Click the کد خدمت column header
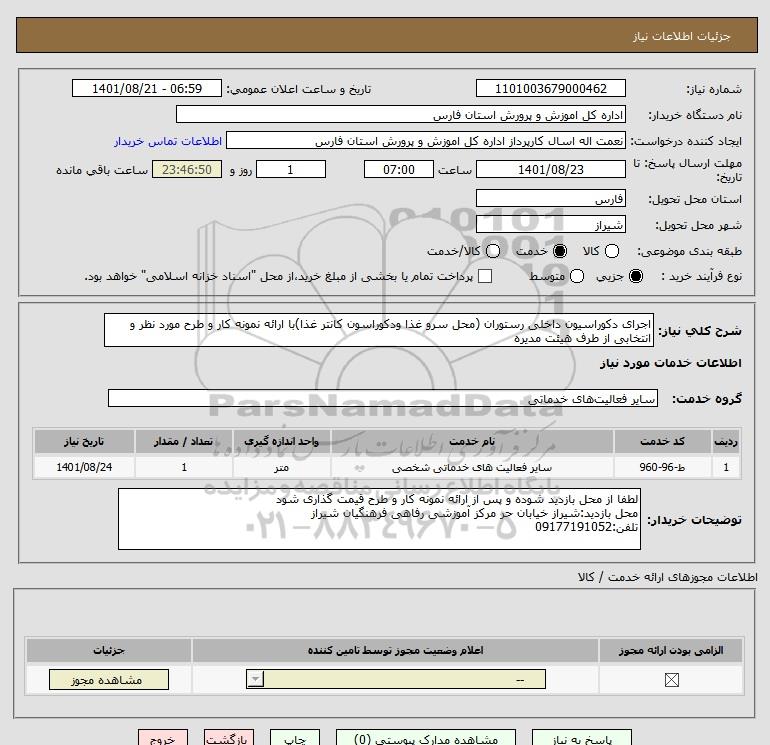770x745 pixels. pyautogui.click(x=662, y=441)
